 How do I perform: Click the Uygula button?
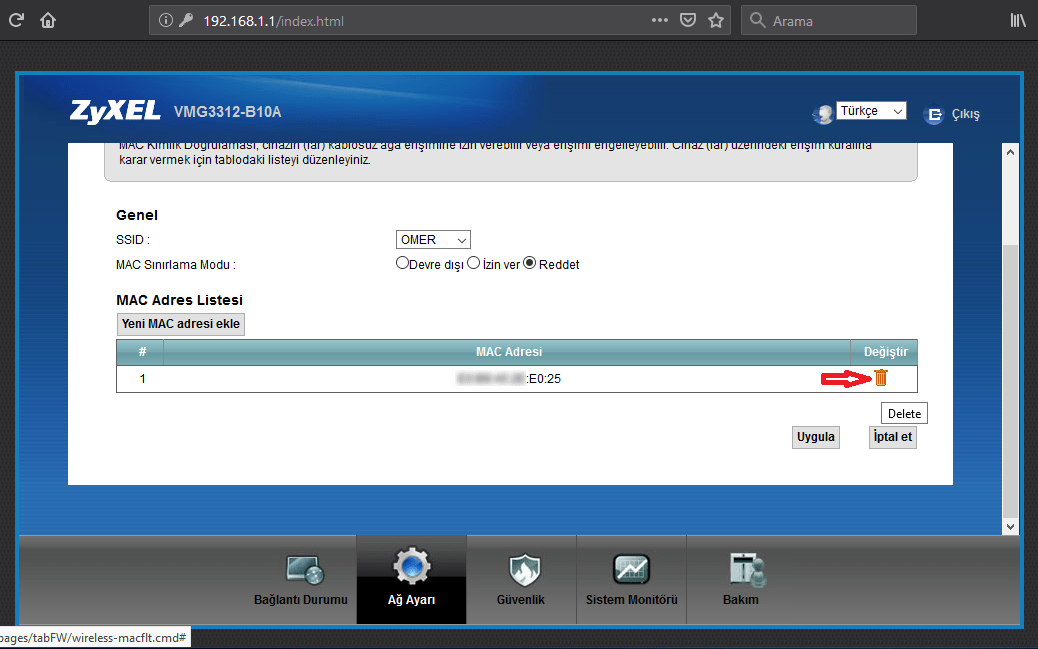816,437
